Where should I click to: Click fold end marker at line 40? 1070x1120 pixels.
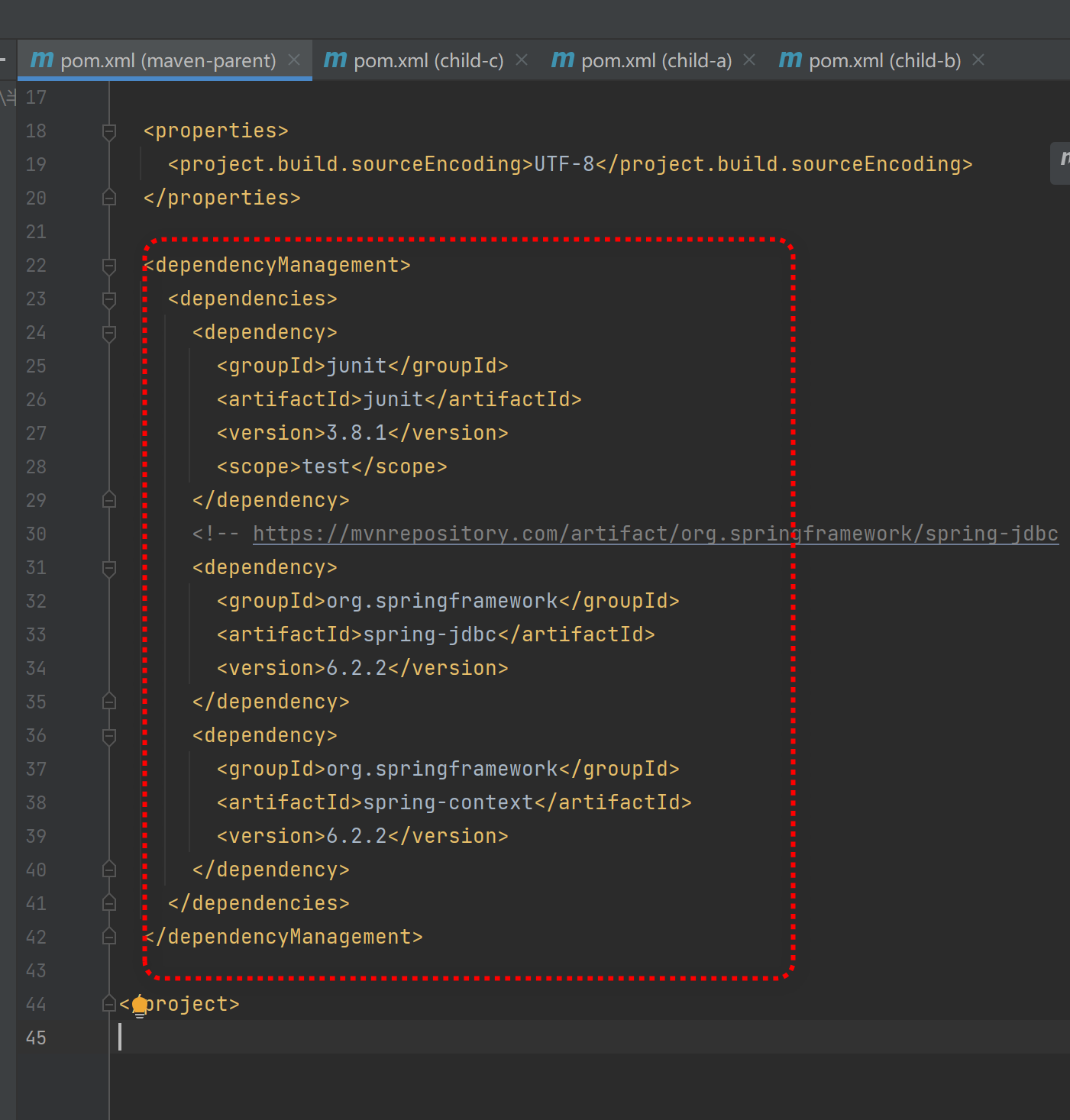click(109, 870)
